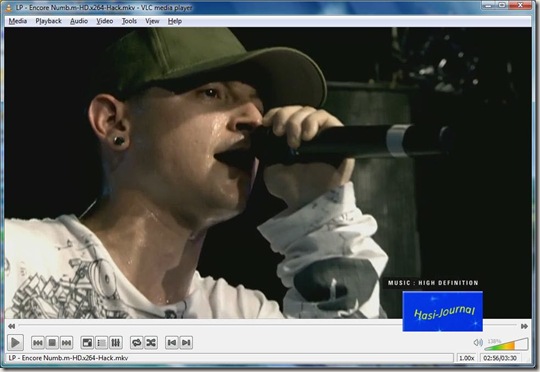Click status bar filename LP - Encore Numb
This screenshot has height=372, width=540.
point(68,358)
